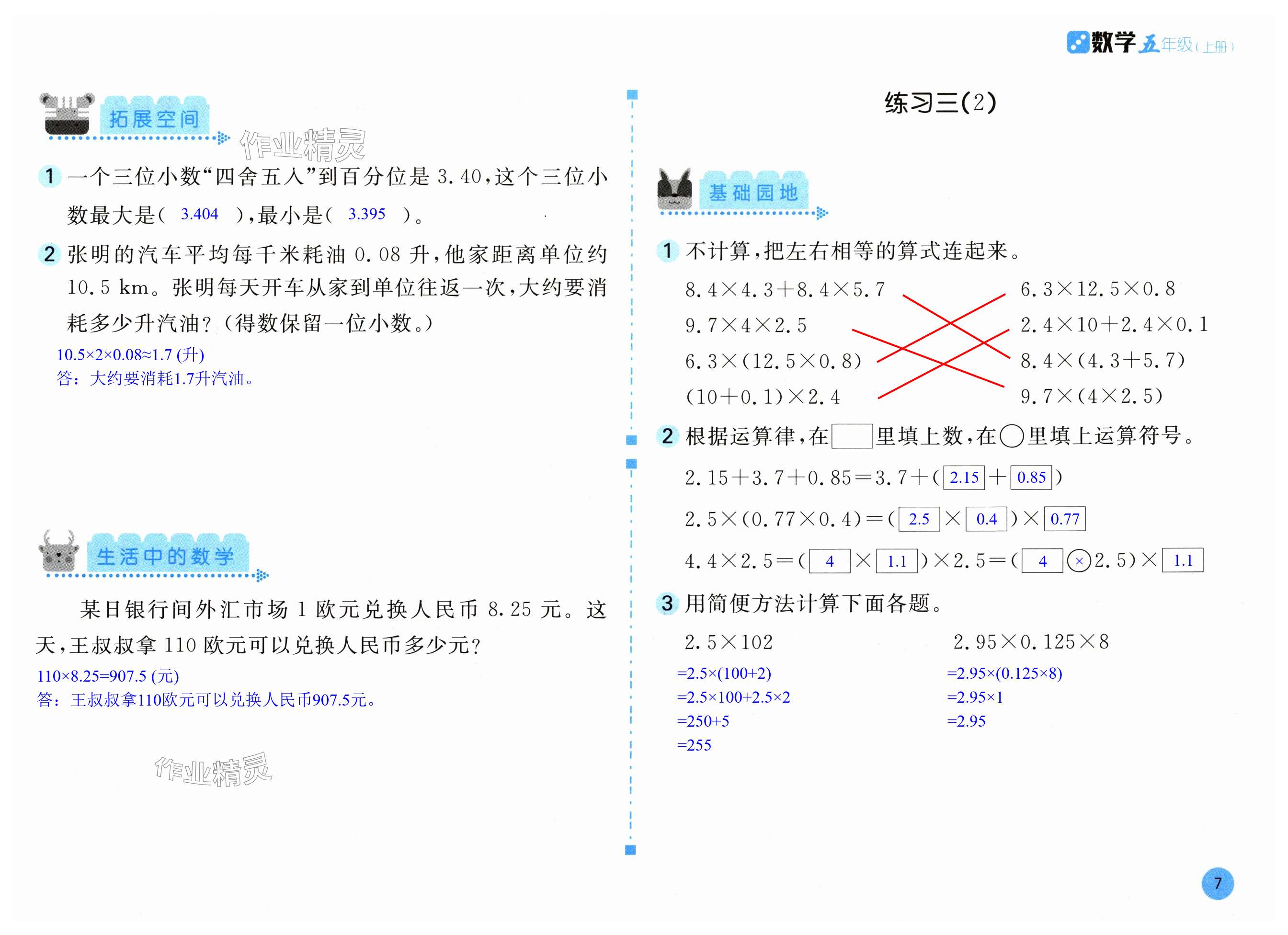This screenshot has width=1288, height=935.
Task: Select the step =250+5
Action: point(703,721)
